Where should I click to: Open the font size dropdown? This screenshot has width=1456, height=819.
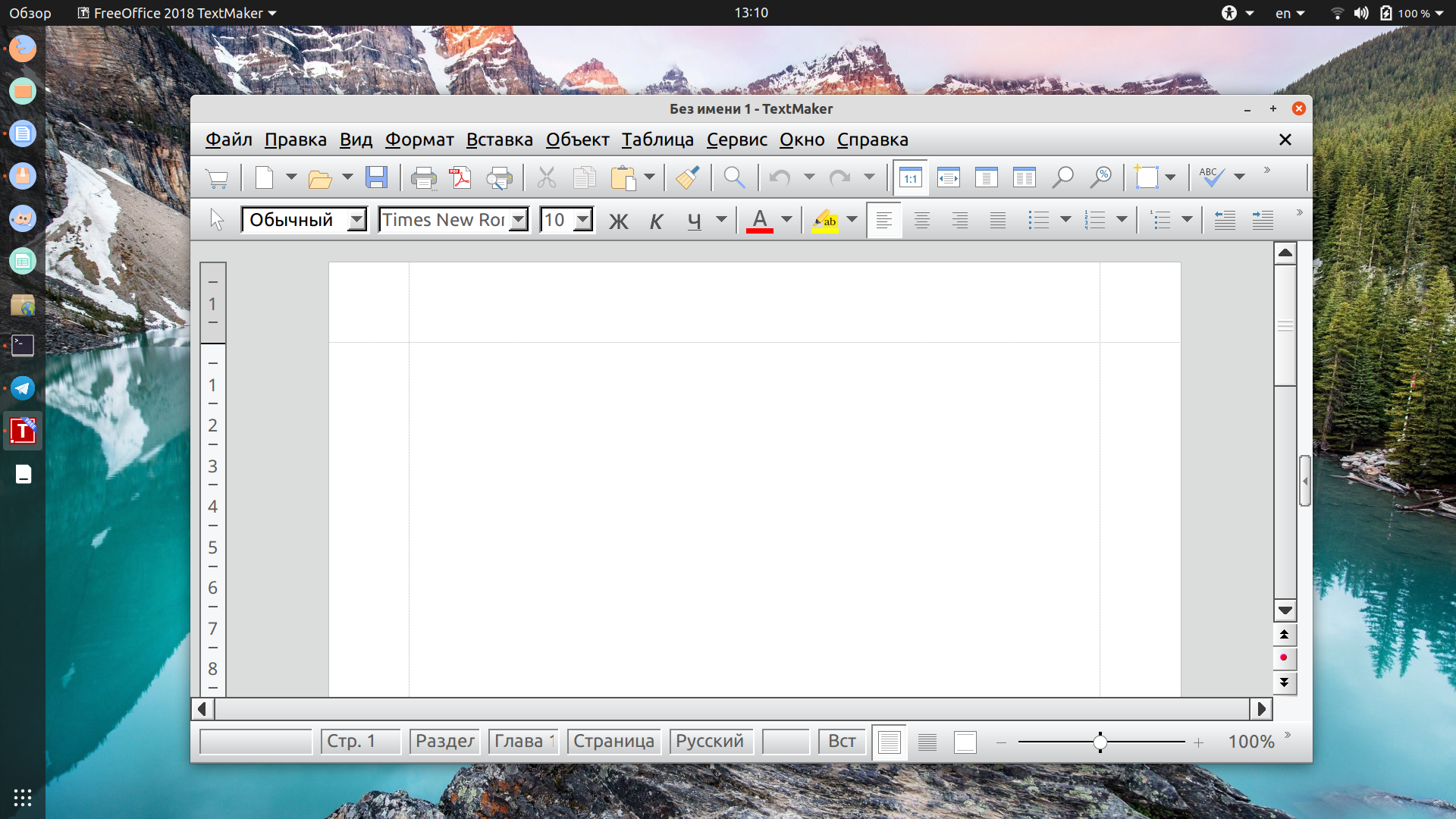[582, 220]
